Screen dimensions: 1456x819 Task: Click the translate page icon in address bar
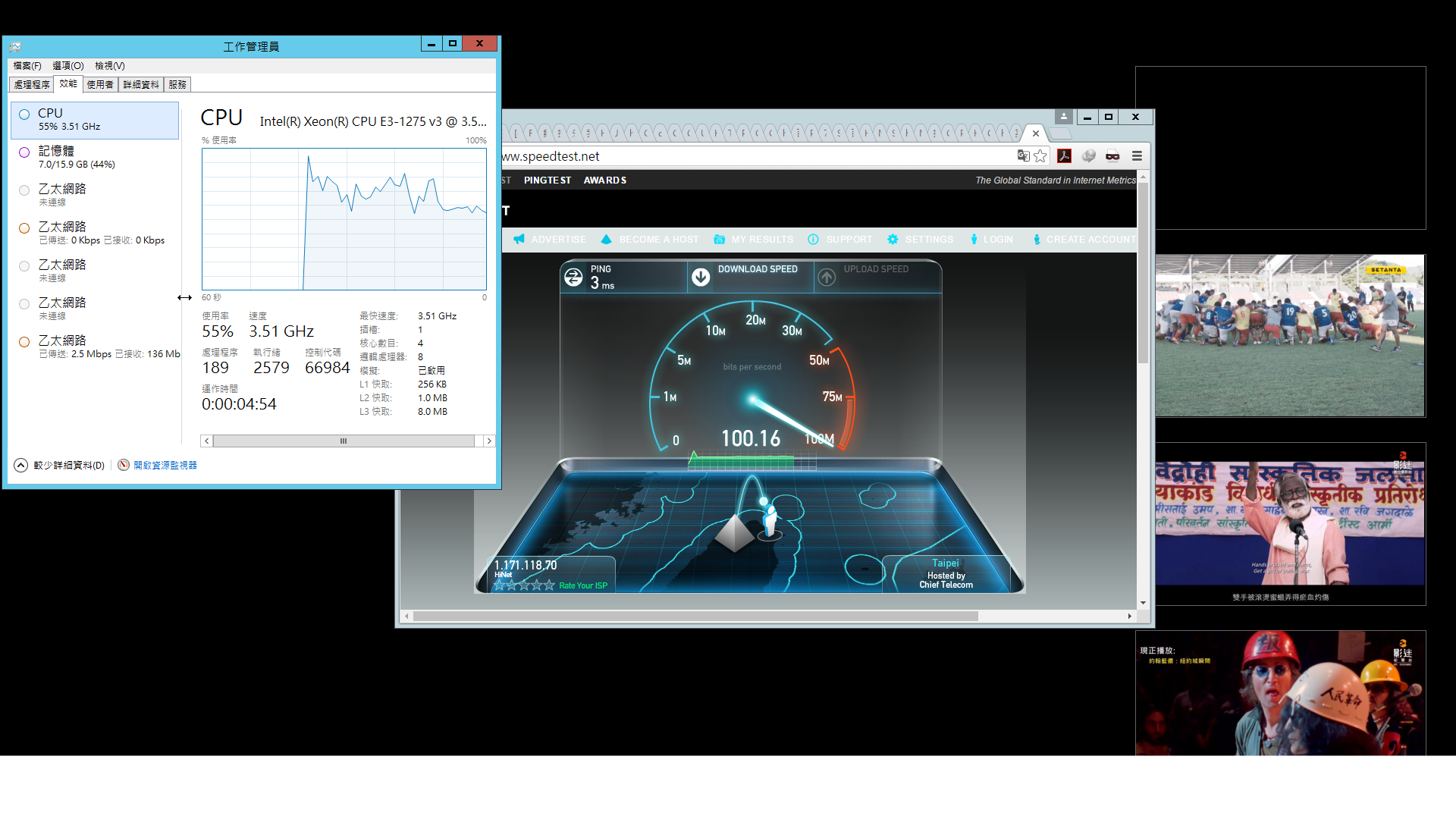(1023, 156)
